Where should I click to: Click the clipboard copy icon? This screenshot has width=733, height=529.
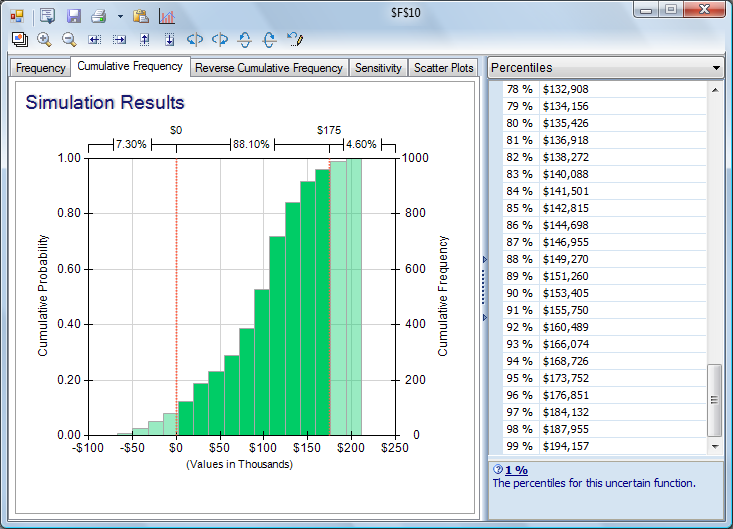pos(141,16)
